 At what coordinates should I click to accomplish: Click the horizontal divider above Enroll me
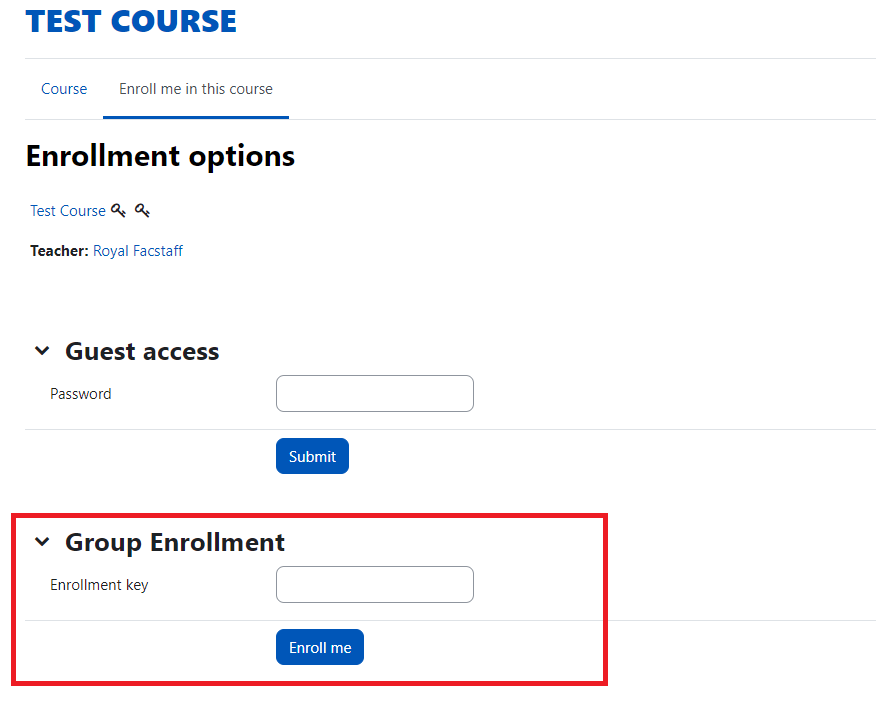[450, 620]
